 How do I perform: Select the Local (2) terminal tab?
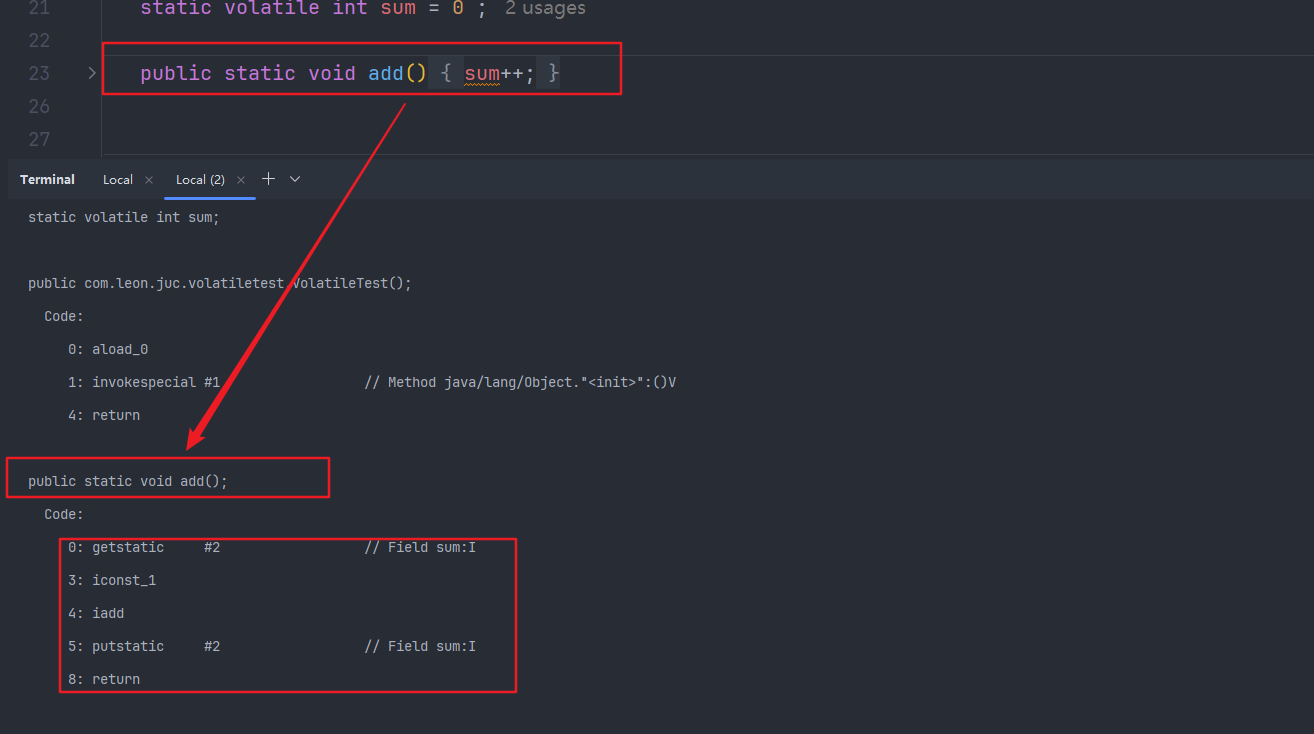200,180
